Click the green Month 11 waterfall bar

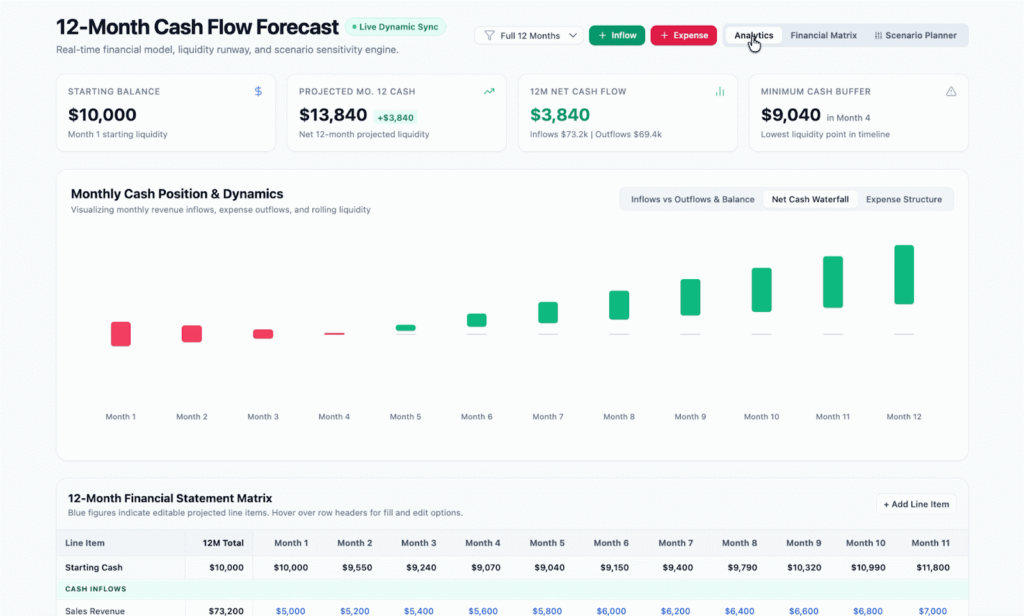pos(833,282)
